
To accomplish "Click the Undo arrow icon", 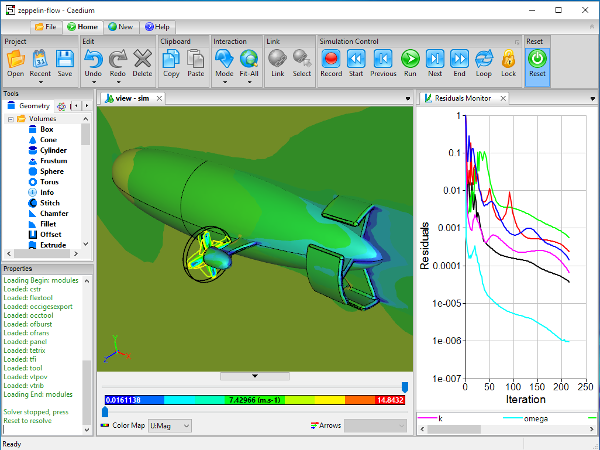I will coord(93,62).
